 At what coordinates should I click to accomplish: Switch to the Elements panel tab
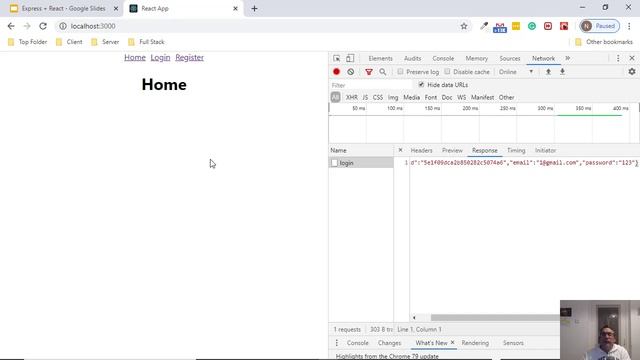(380, 58)
